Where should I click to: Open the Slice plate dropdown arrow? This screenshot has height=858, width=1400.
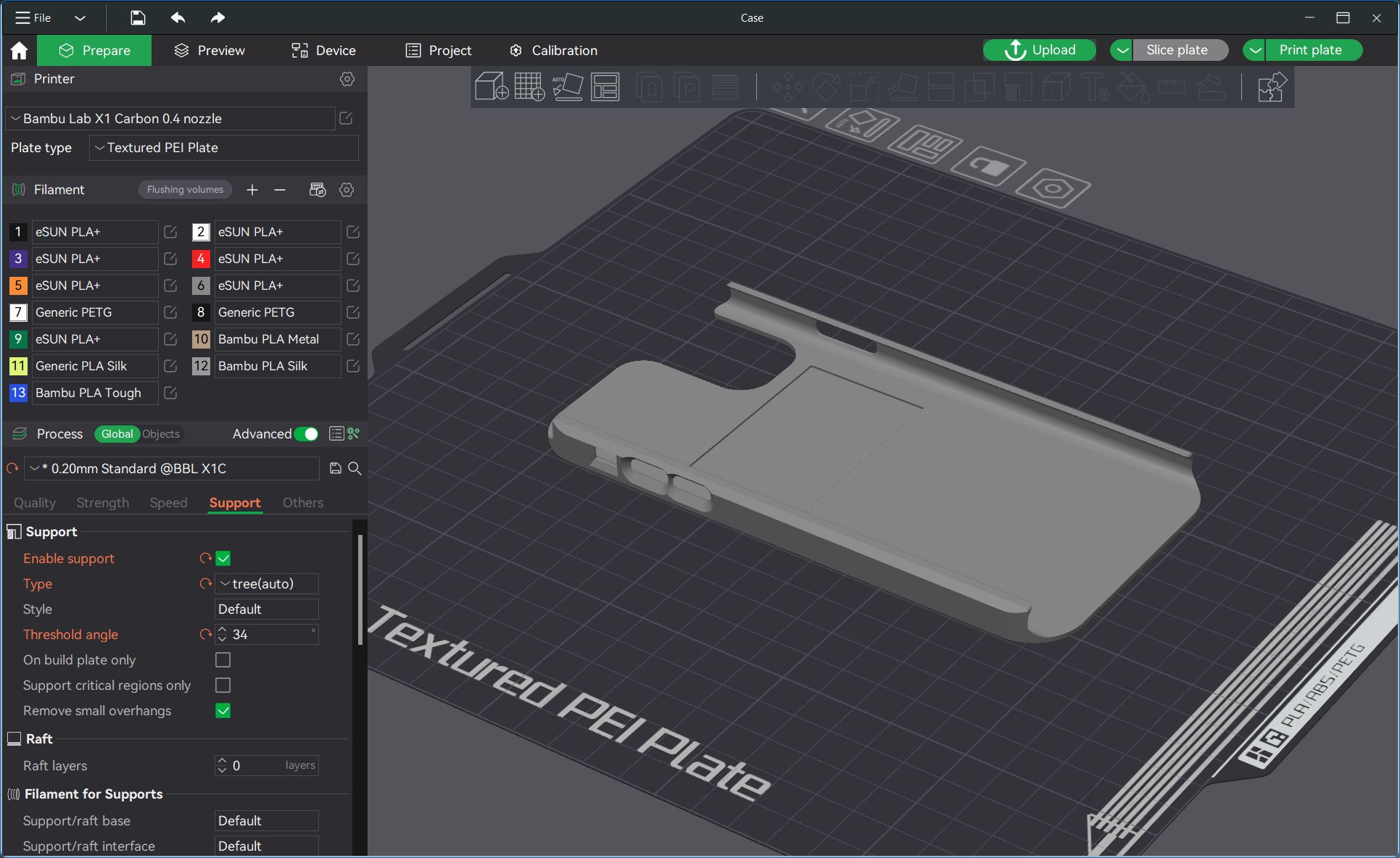click(x=1122, y=50)
